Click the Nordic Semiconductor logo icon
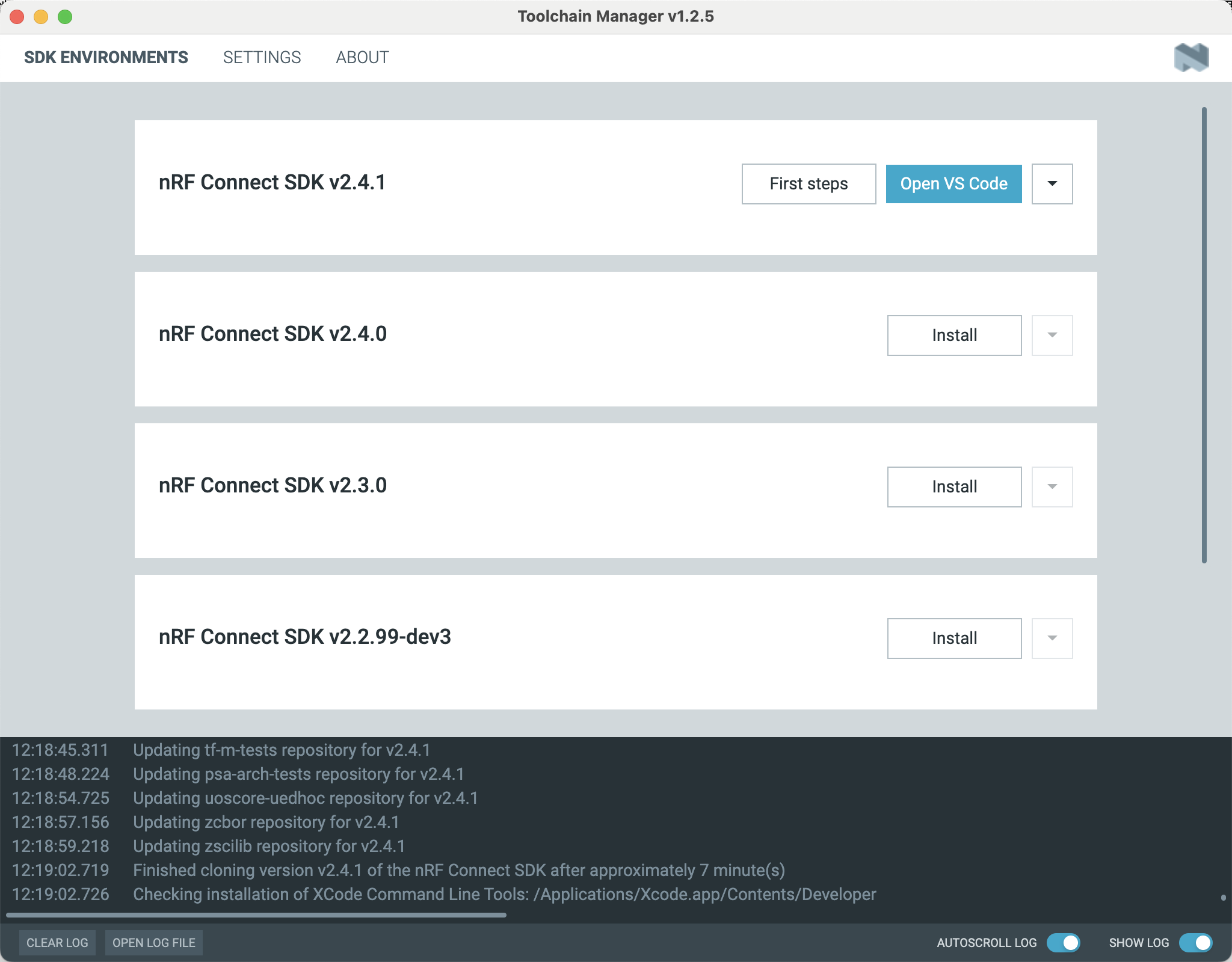Screen dimensions: 1232x962 [1191, 58]
